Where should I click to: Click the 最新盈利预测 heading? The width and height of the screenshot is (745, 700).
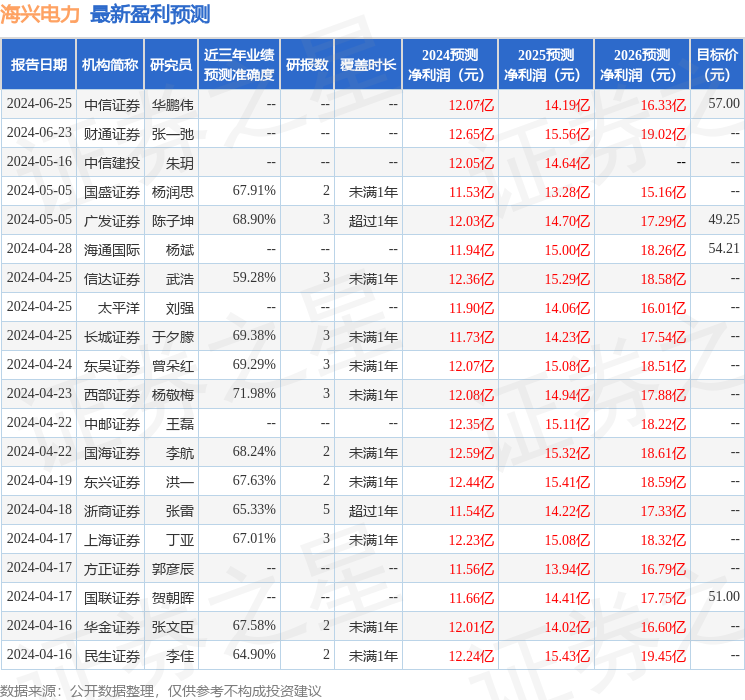[150, 14]
